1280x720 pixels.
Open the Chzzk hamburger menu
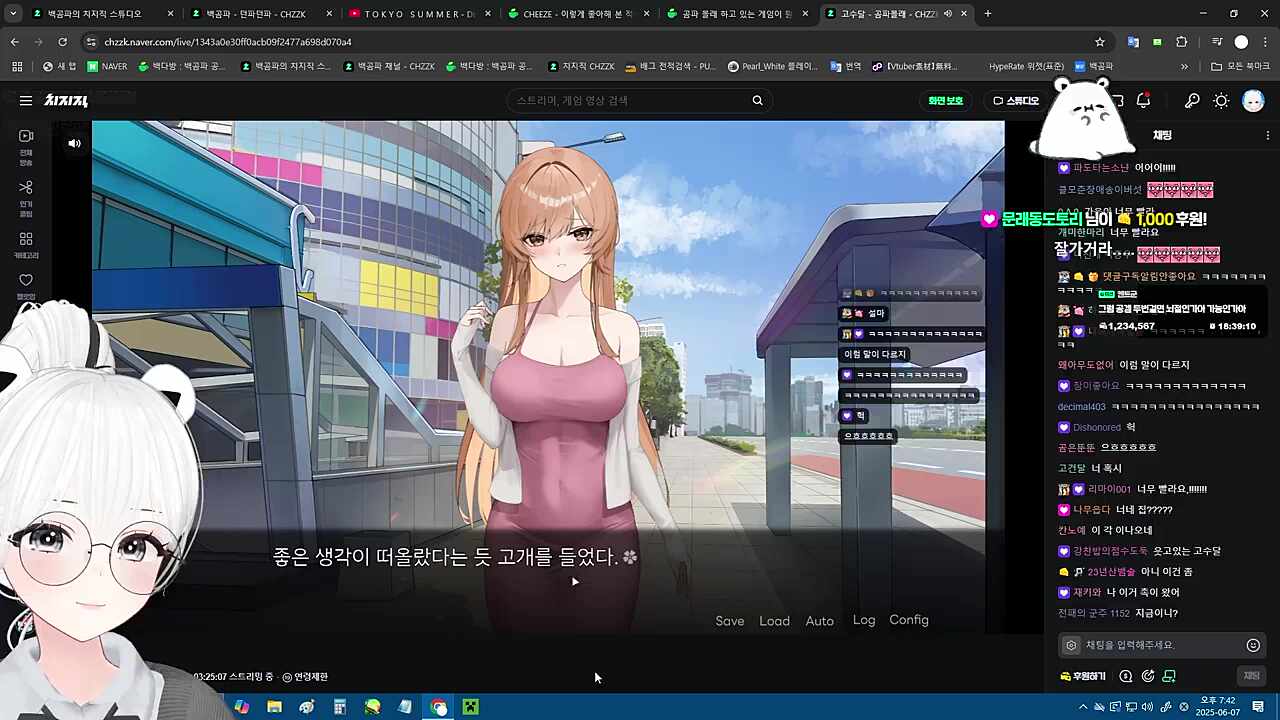point(25,100)
